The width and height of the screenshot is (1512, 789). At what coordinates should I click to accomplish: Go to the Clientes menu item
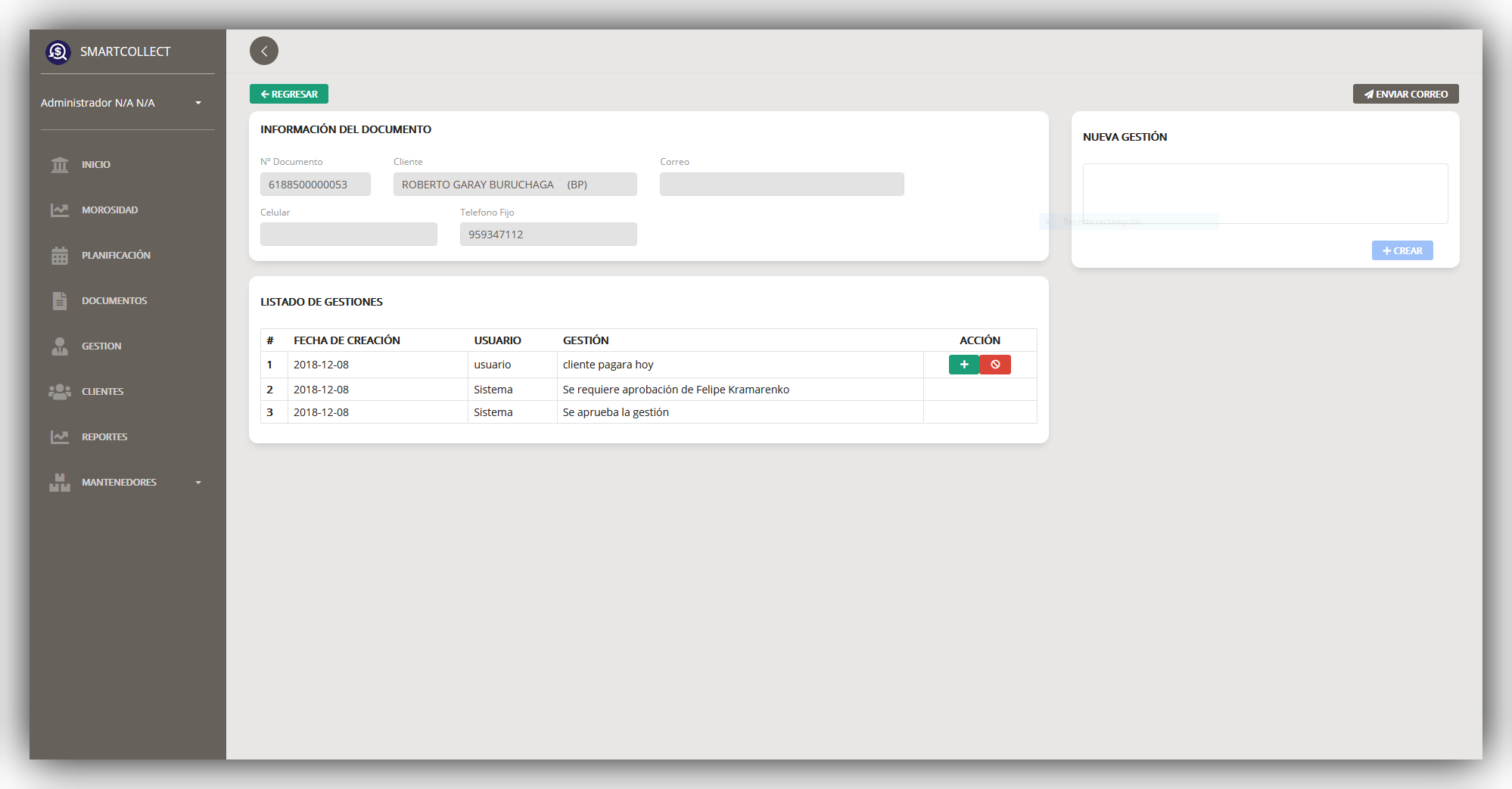tap(102, 392)
